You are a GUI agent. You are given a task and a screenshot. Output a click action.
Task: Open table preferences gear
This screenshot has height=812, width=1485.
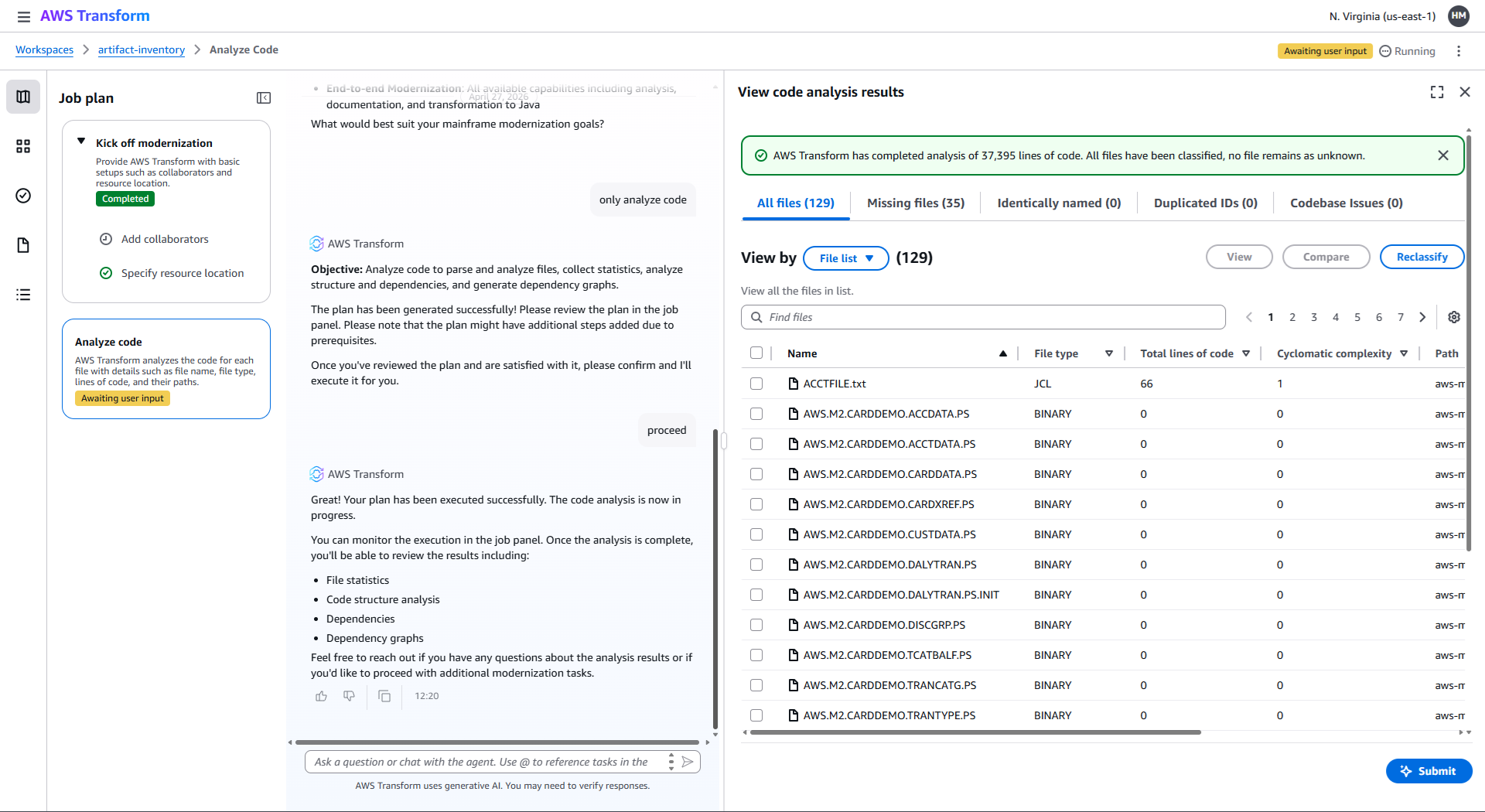1454,317
